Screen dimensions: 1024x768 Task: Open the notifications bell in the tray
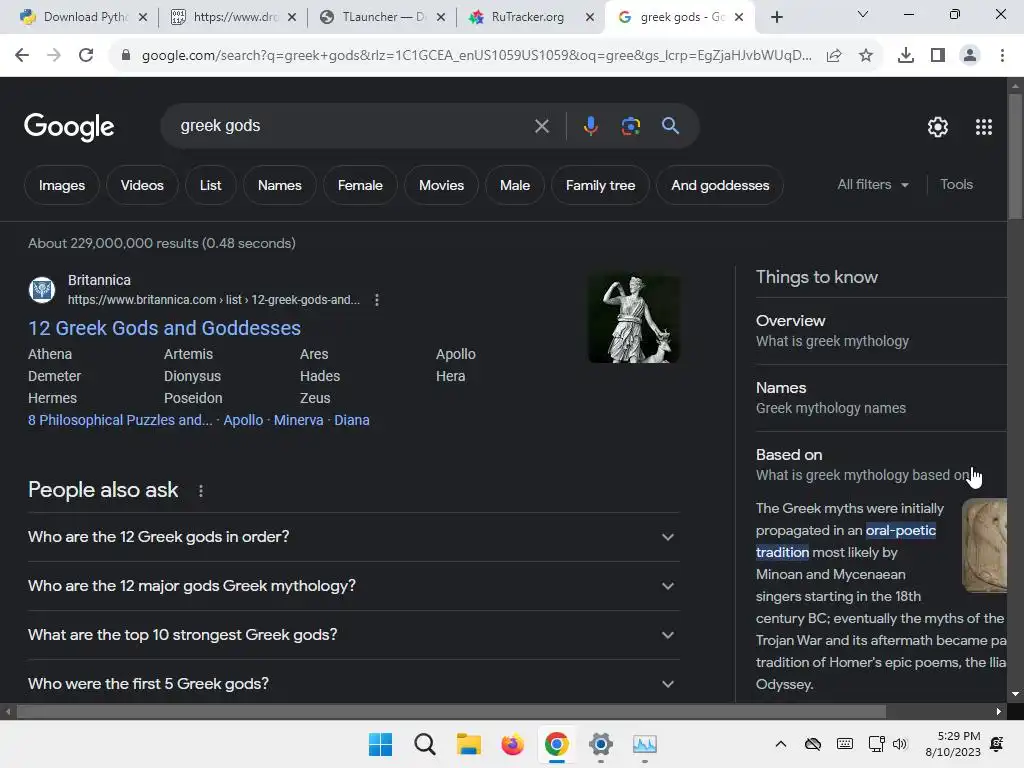click(x=997, y=744)
